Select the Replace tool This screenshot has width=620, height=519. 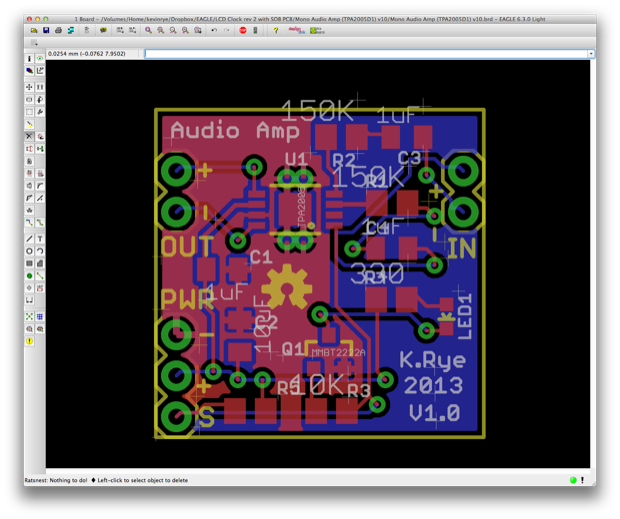(40, 149)
